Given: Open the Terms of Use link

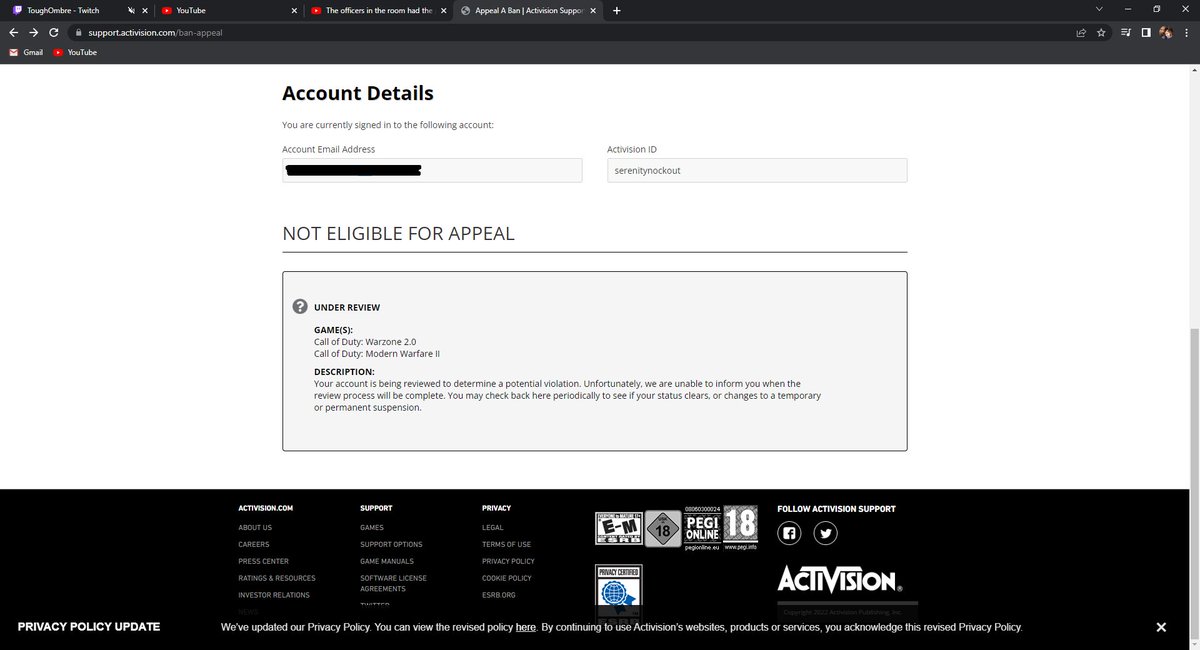Looking at the screenshot, I should pyautogui.click(x=506, y=544).
